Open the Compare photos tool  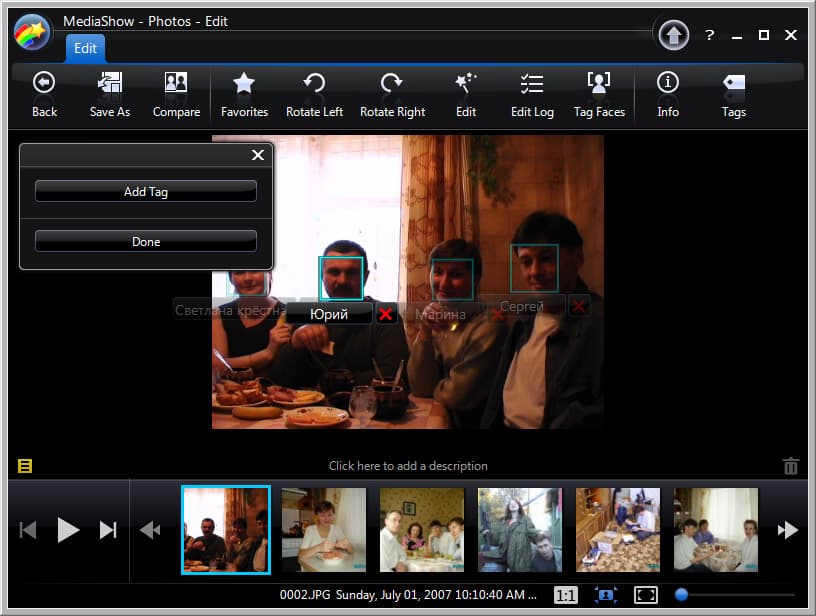pyautogui.click(x=176, y=94)
